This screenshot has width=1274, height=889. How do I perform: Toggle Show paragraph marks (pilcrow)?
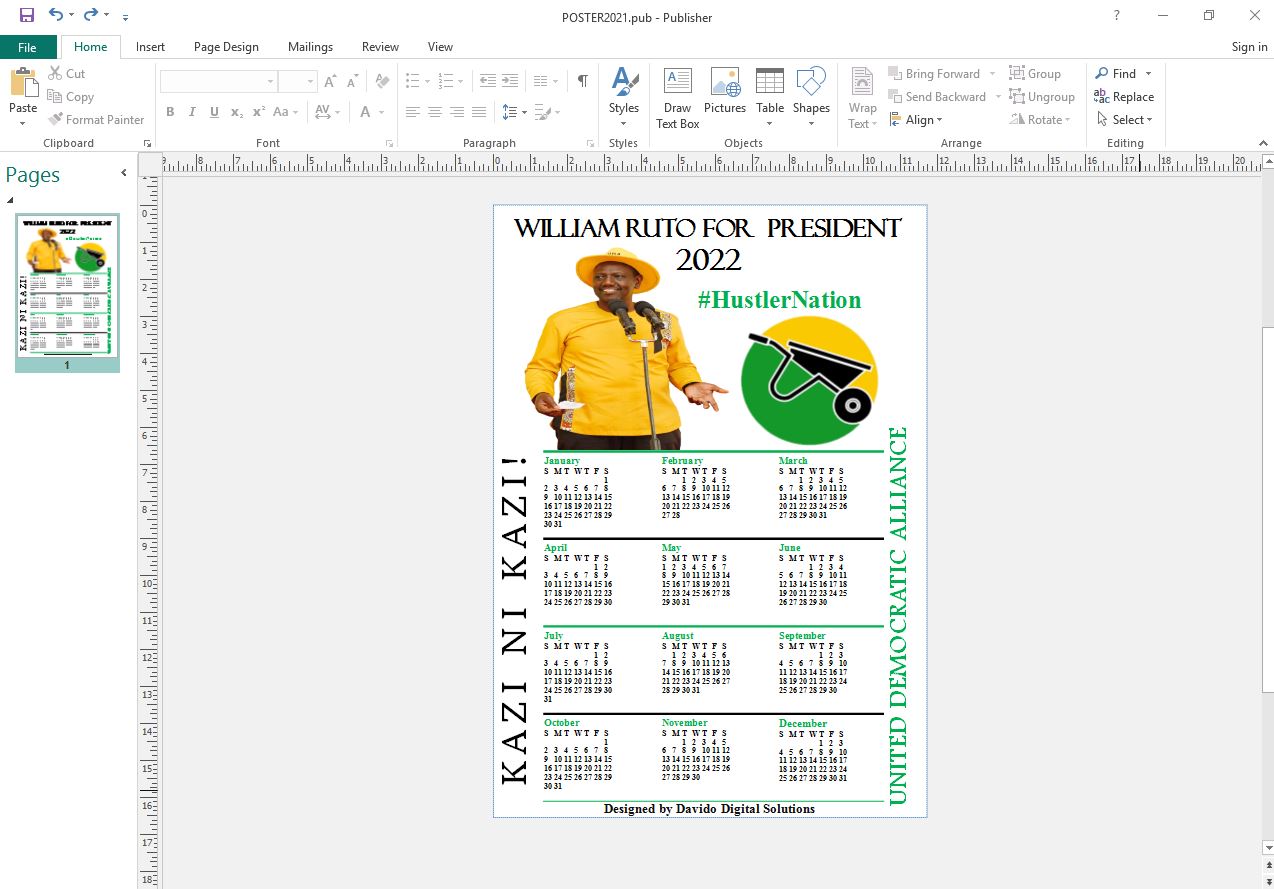coord(583,81)
